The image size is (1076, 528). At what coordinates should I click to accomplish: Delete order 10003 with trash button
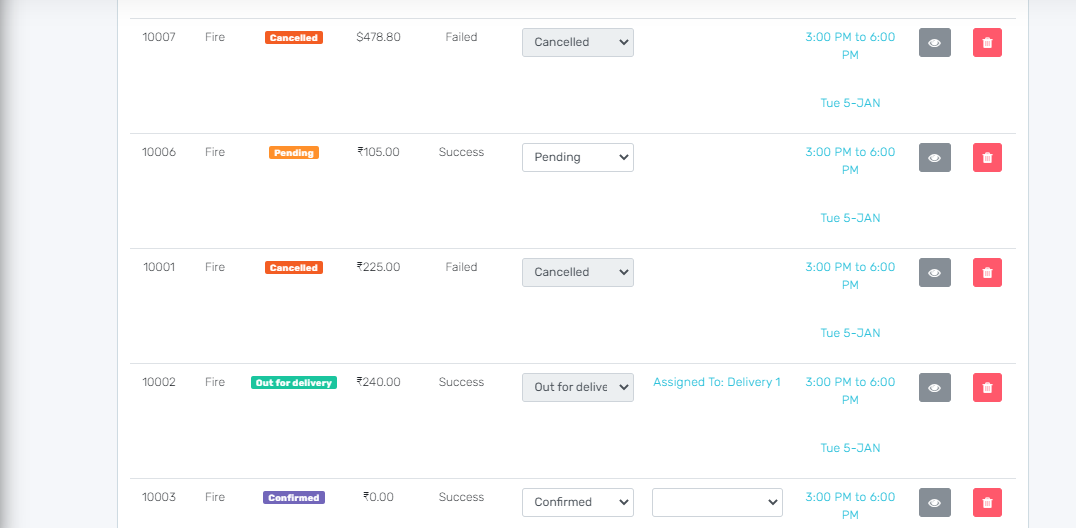(x=987, y=503)
